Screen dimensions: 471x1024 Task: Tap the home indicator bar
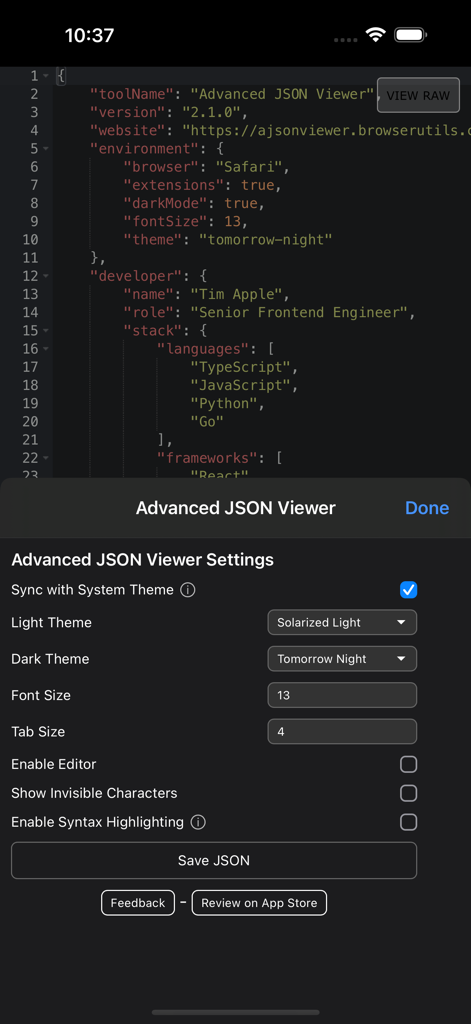pyautogui.click(x=236, y=1012)
